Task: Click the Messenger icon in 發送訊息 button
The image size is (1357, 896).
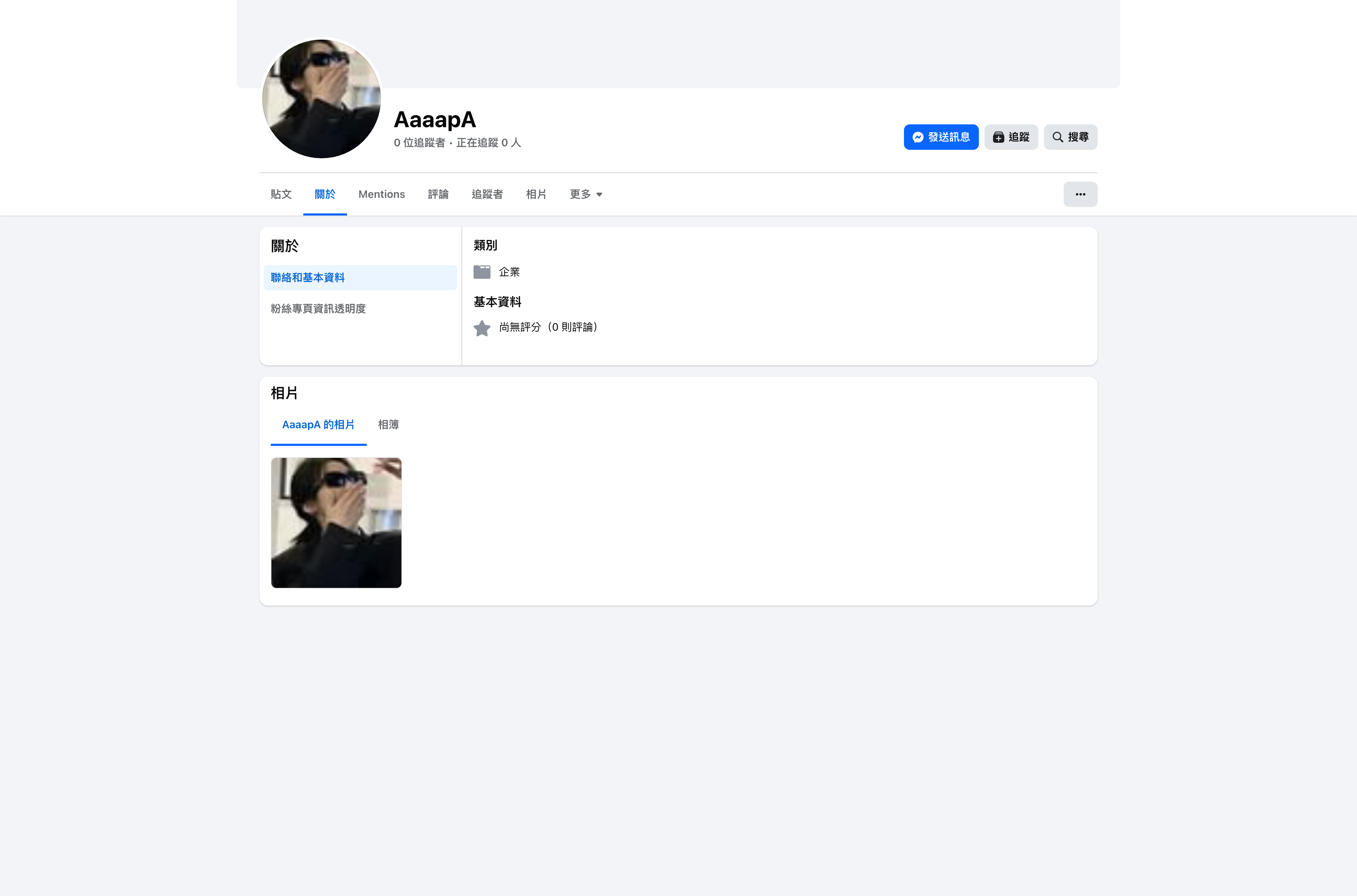Action: (x=918, y=137)
